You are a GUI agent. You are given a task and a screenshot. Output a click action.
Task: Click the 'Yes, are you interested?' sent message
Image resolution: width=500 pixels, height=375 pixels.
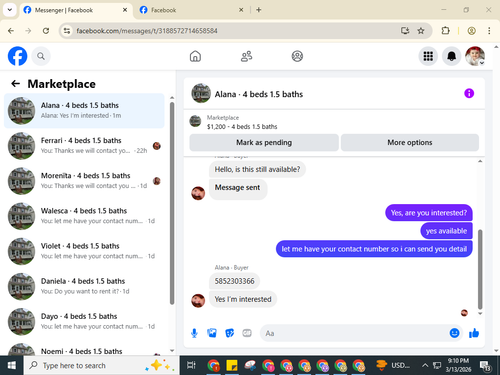pyautogui.click(x=429, y=213)
